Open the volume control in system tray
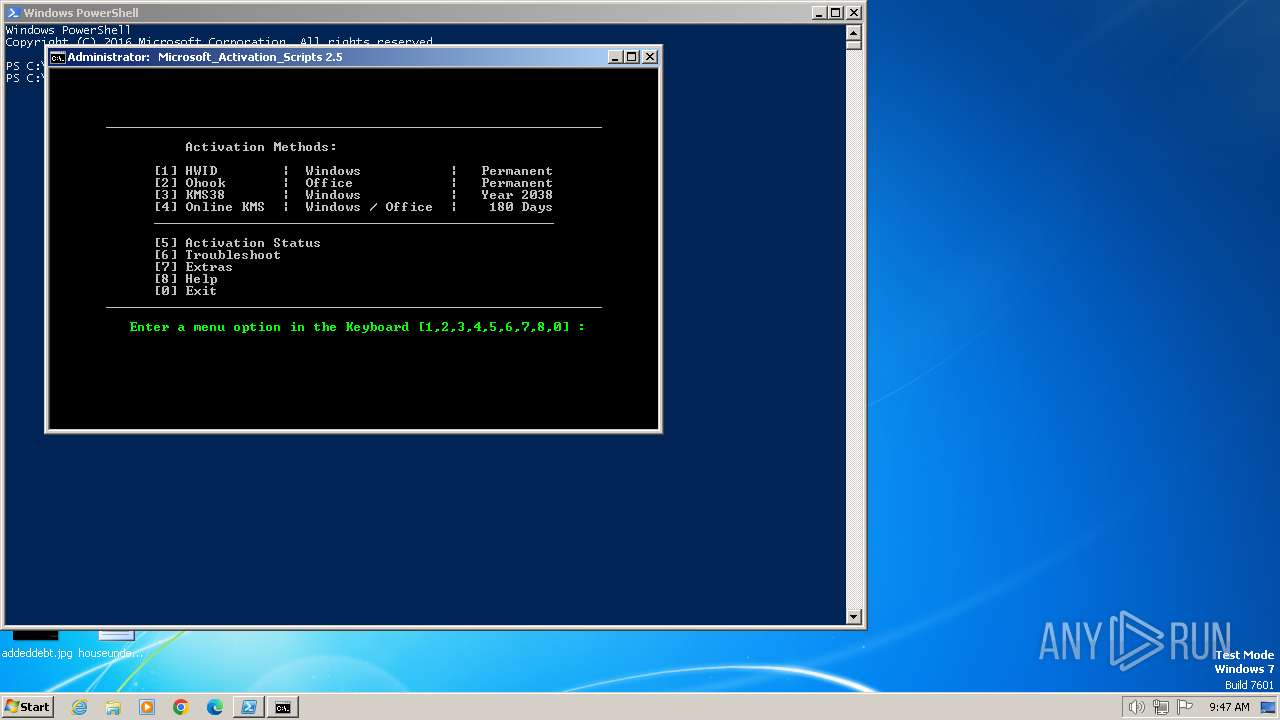1280x720 pixels. 1136,707
